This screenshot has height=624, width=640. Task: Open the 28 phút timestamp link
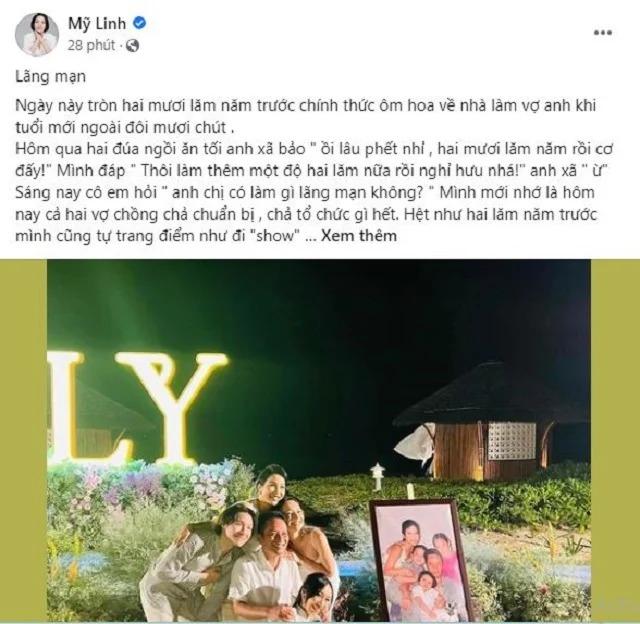pos(91,45)
